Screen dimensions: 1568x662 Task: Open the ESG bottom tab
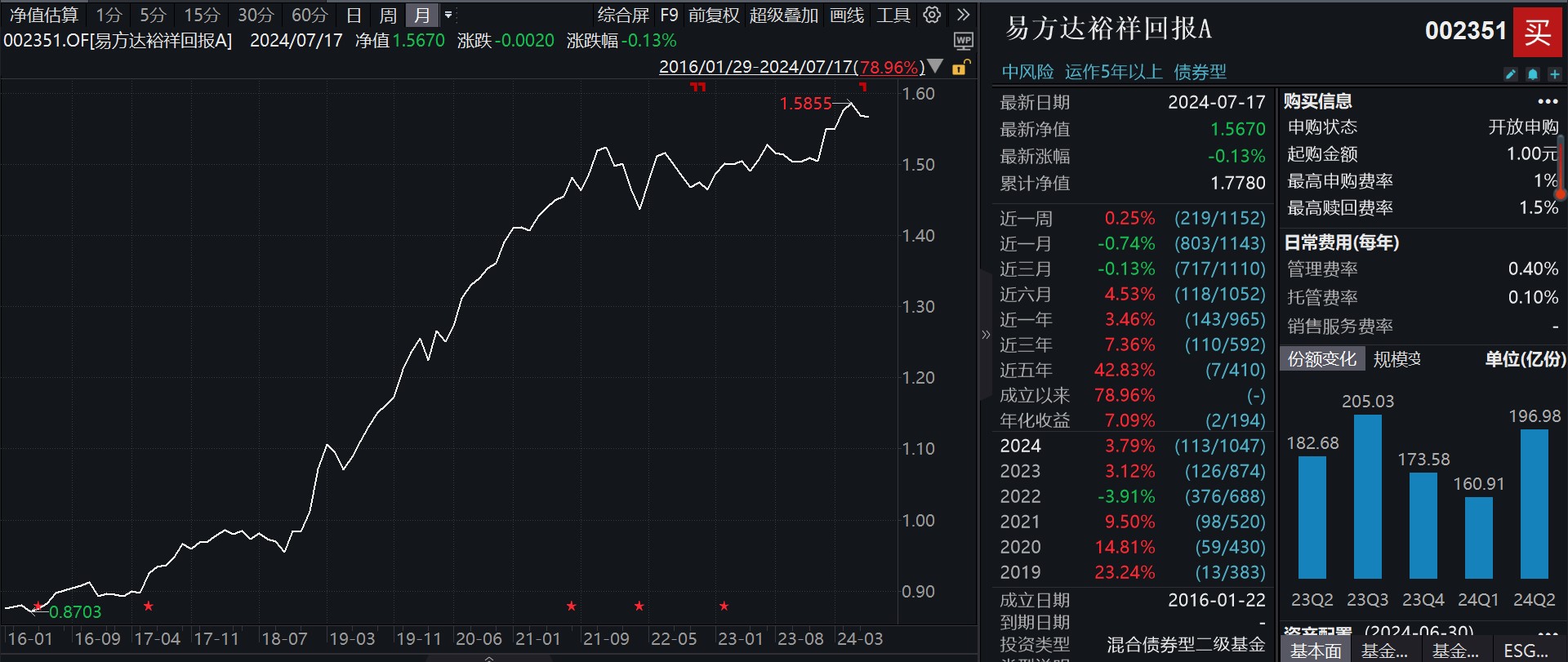[1526, 651]
